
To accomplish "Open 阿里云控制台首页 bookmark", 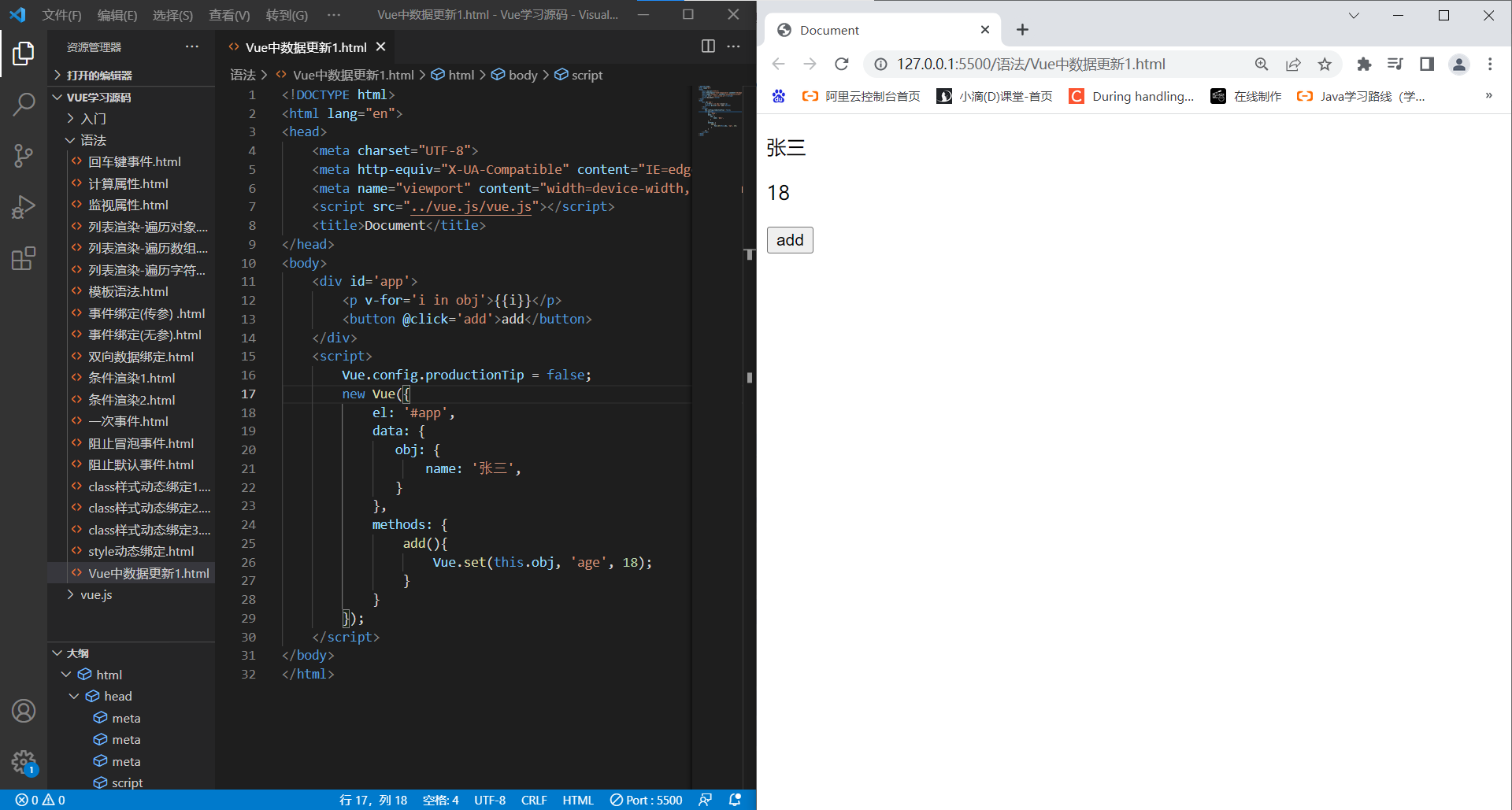I will [861, 96].
